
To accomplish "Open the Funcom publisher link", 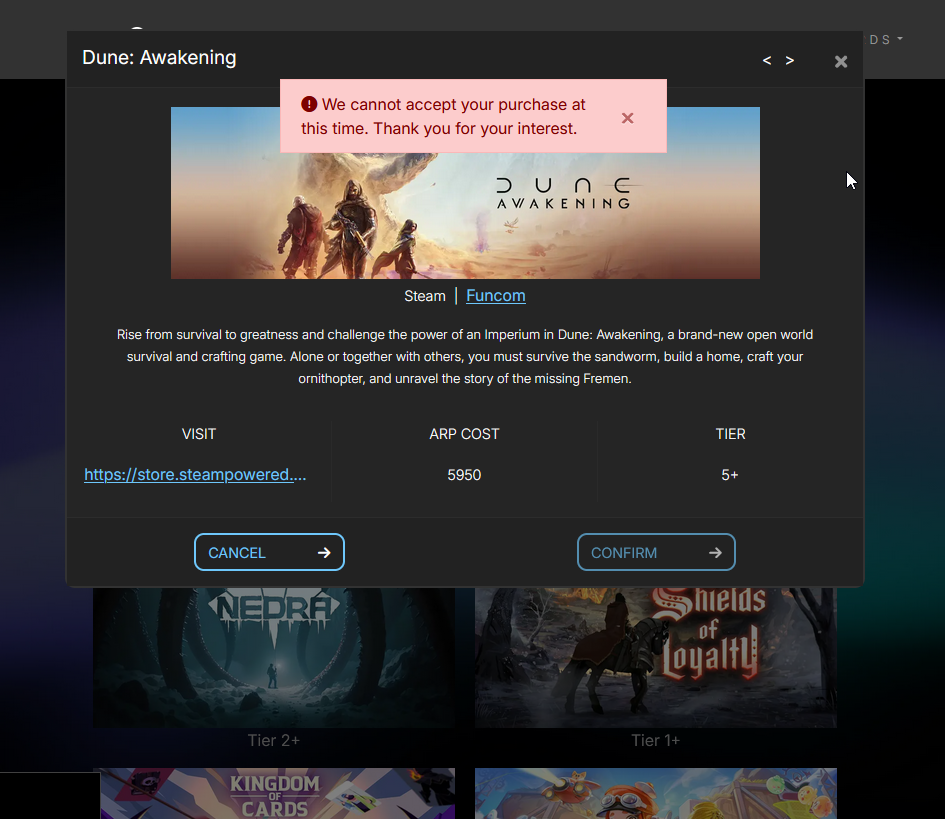I will pos(495,296).
